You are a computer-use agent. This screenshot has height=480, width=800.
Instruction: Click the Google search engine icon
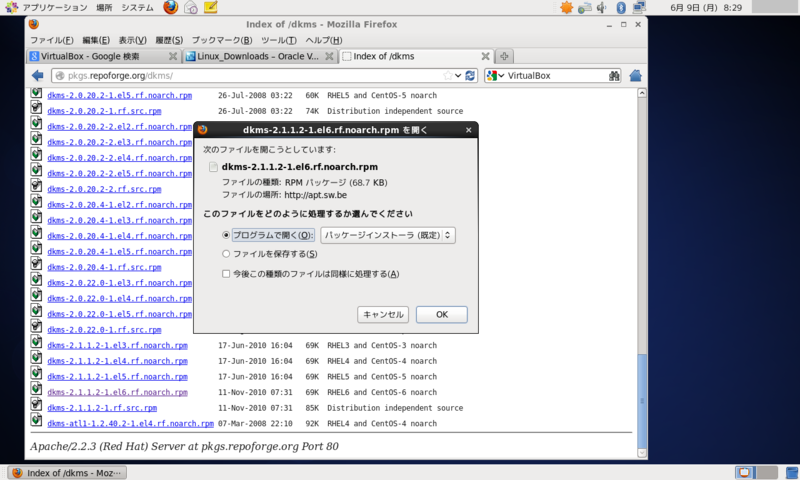492,75
